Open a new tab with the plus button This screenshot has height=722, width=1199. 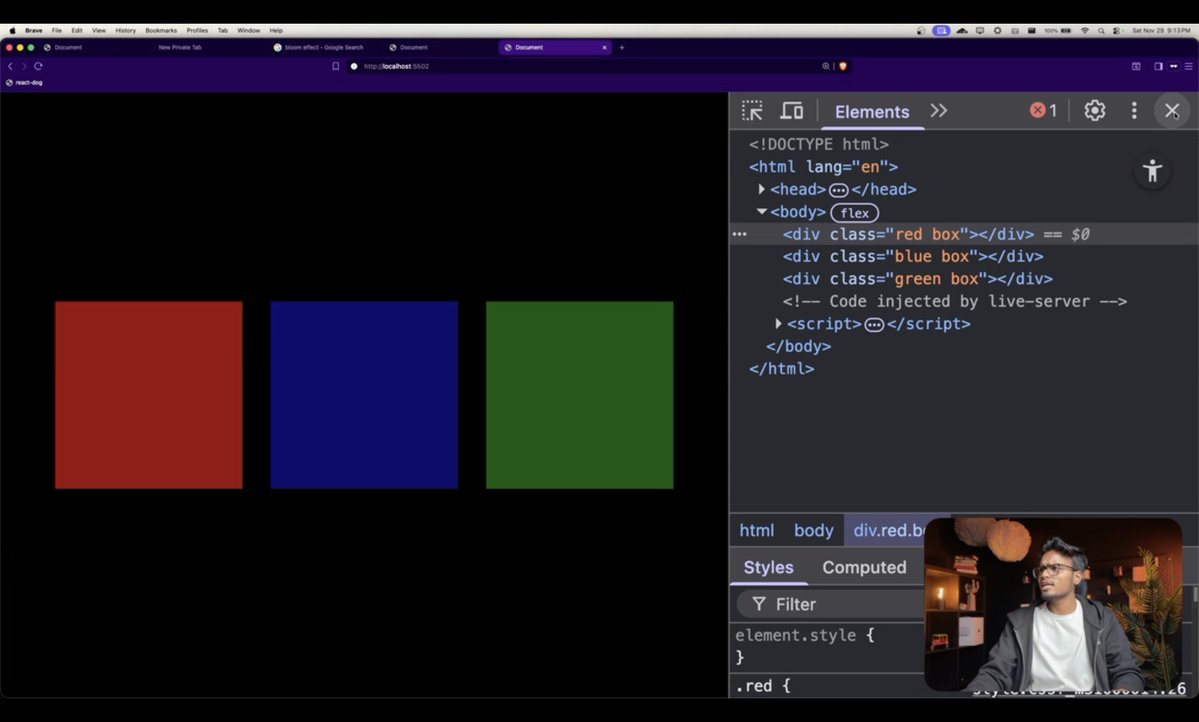pos(622,47)
